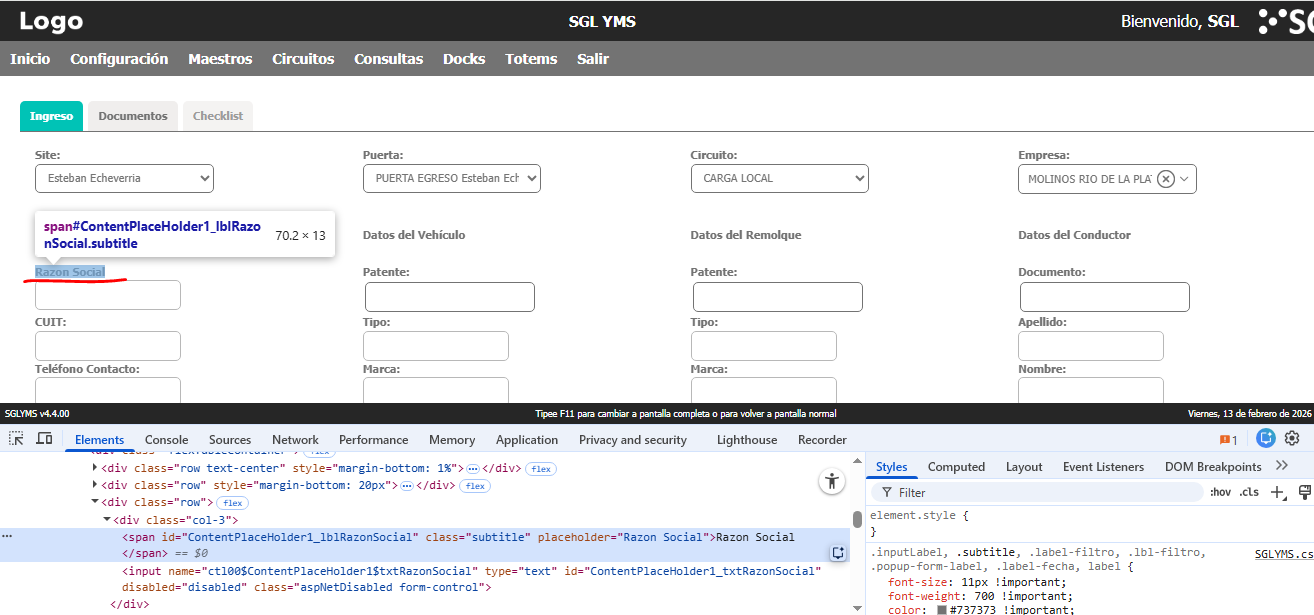
Task: Open the Puerta dropdown PUERTA EGRESO
Action: [x=452, y=178]
